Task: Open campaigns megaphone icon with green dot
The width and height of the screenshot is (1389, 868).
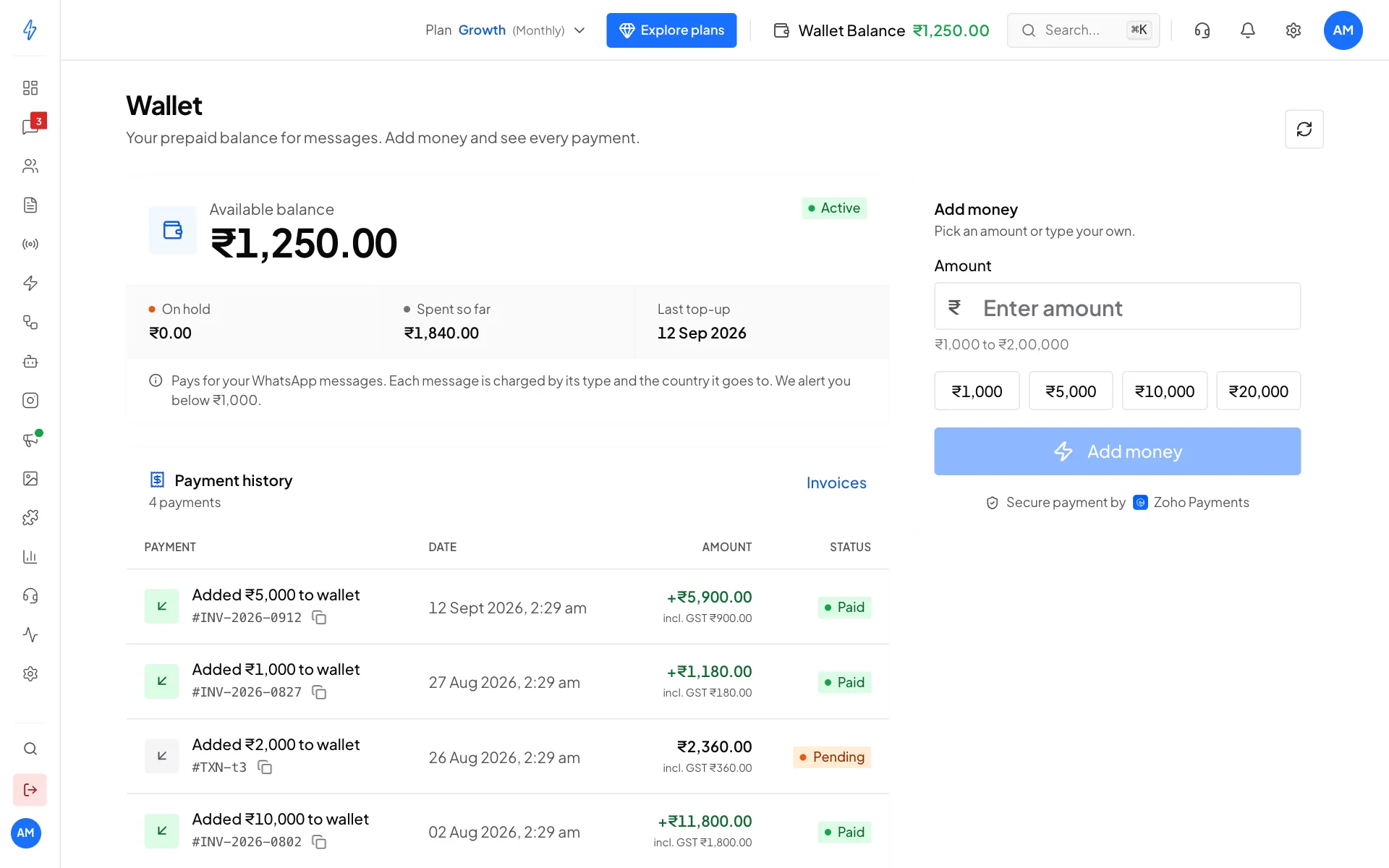Action: 30,439
